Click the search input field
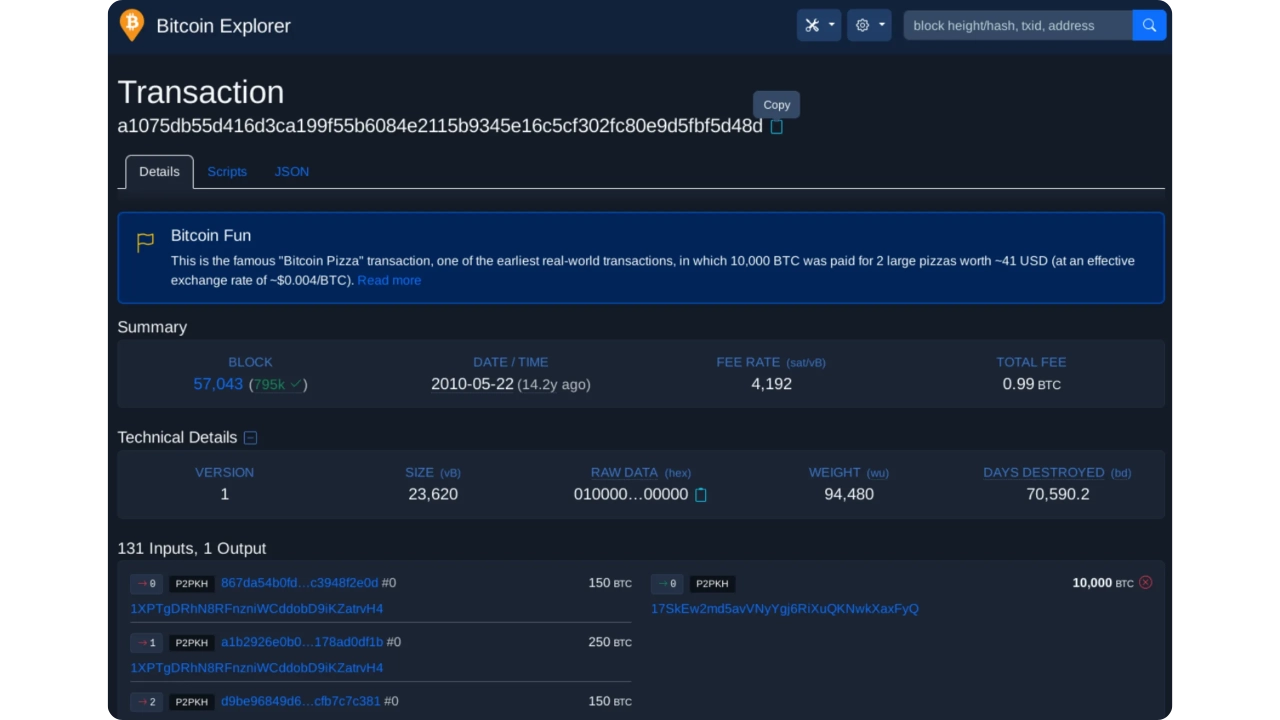Image resolution: width=1280 pixels, height=720 pixels. [1017, 26]
